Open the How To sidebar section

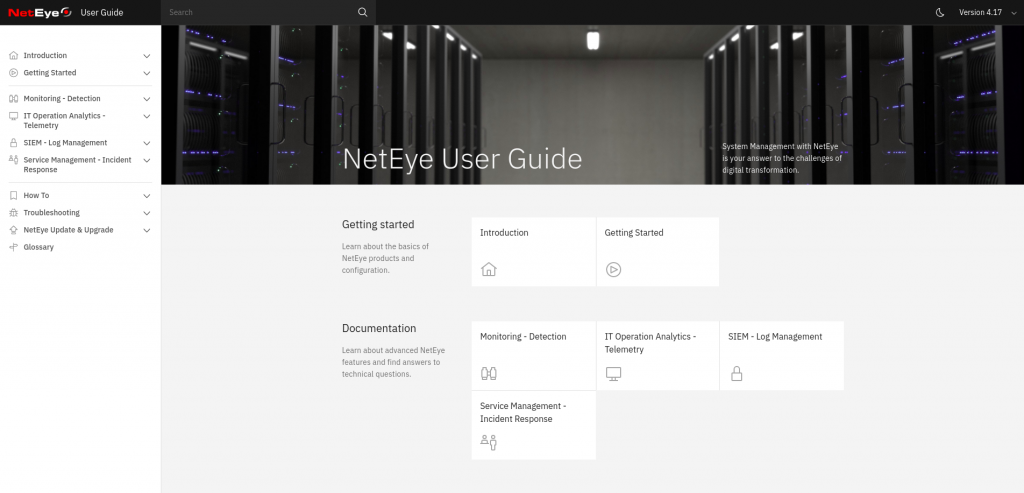(x=36, y=195)
